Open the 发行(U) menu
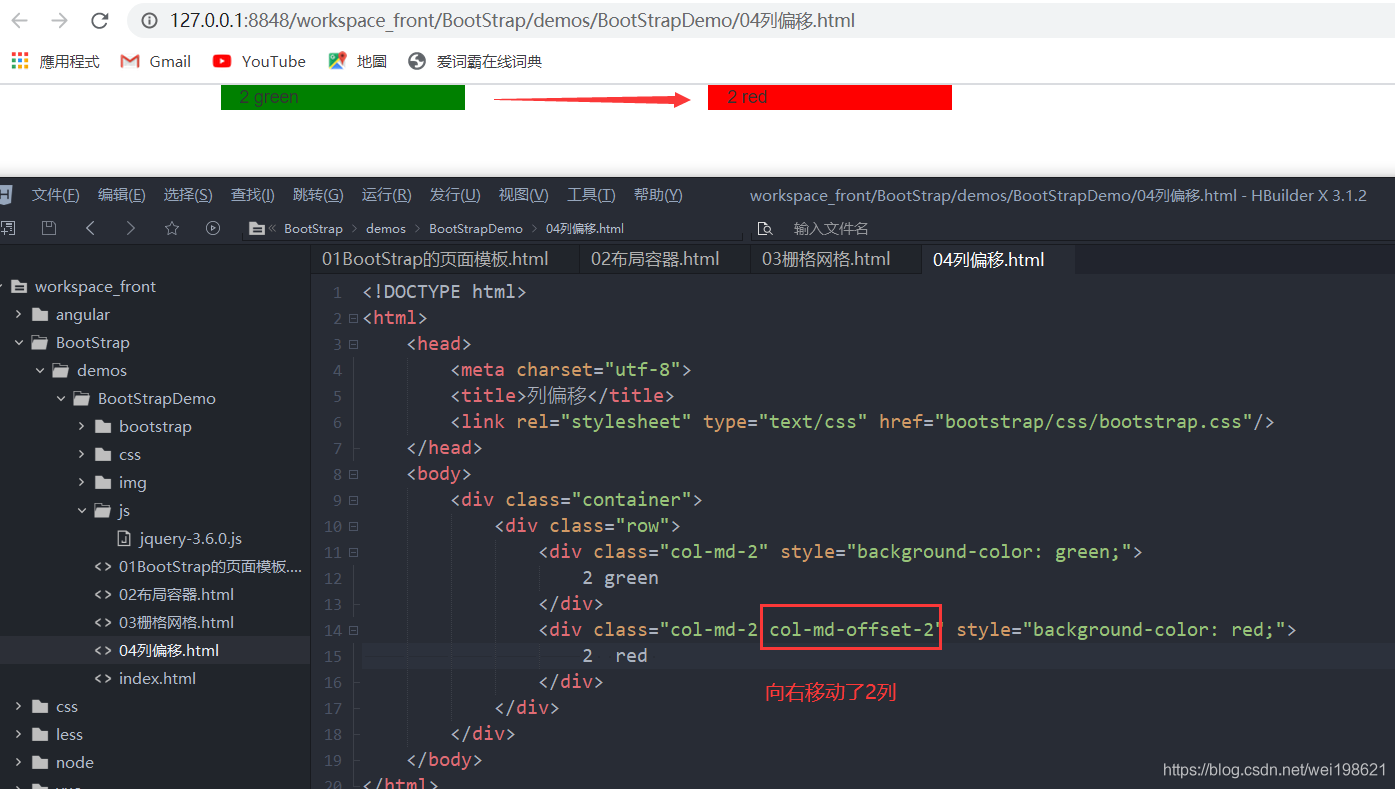The image size is (1395, 789). click(455, 195)
